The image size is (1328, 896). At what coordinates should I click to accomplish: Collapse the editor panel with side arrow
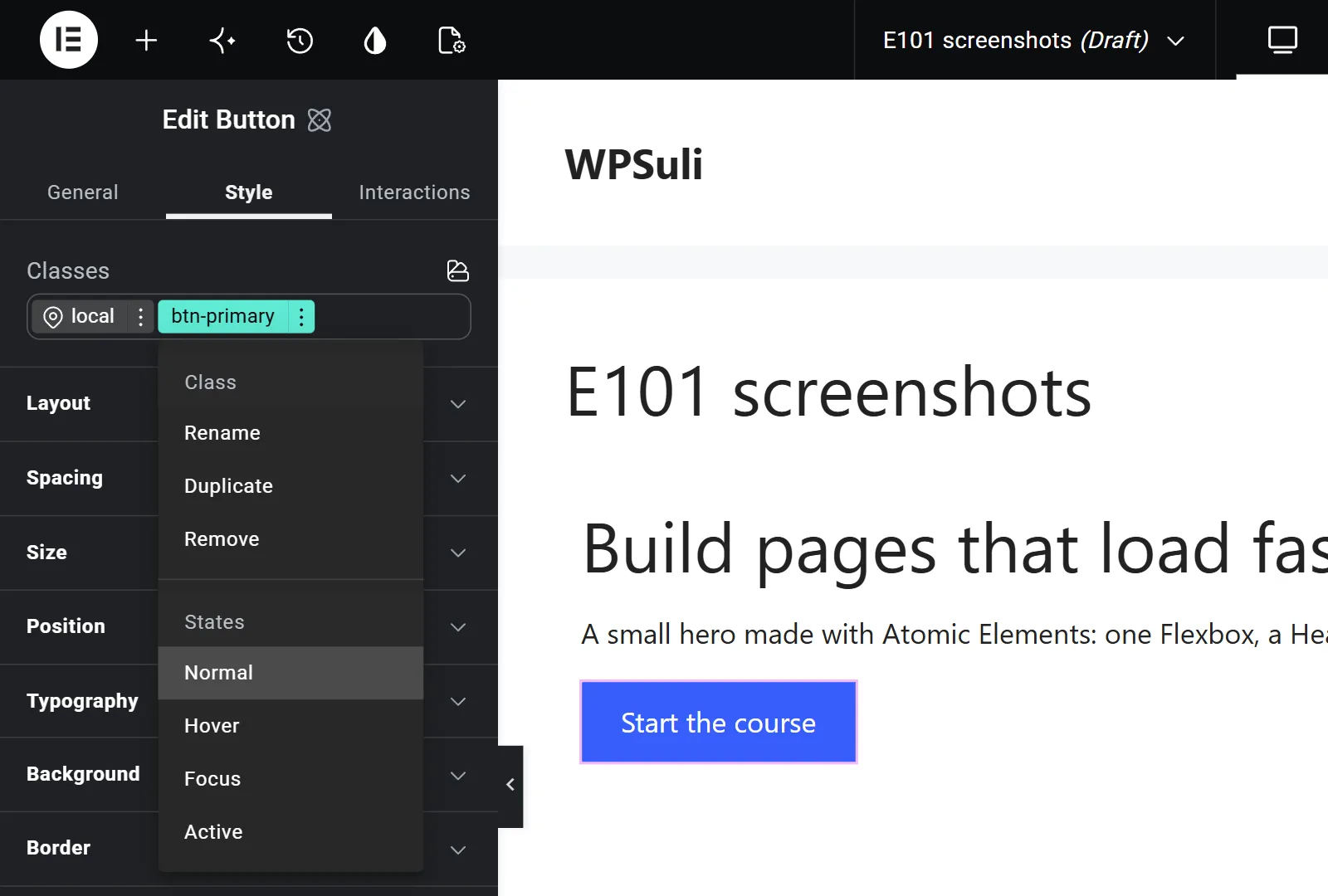tap(510, 785)
